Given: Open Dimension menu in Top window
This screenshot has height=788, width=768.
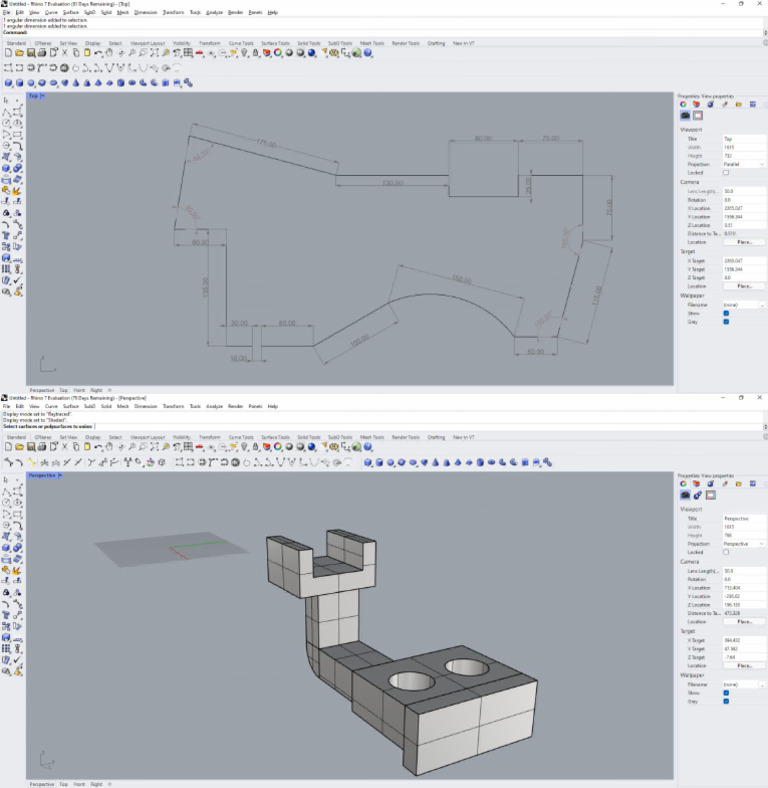Looking at the screenshot, I should pyautogui.click(x=146, y=12).
